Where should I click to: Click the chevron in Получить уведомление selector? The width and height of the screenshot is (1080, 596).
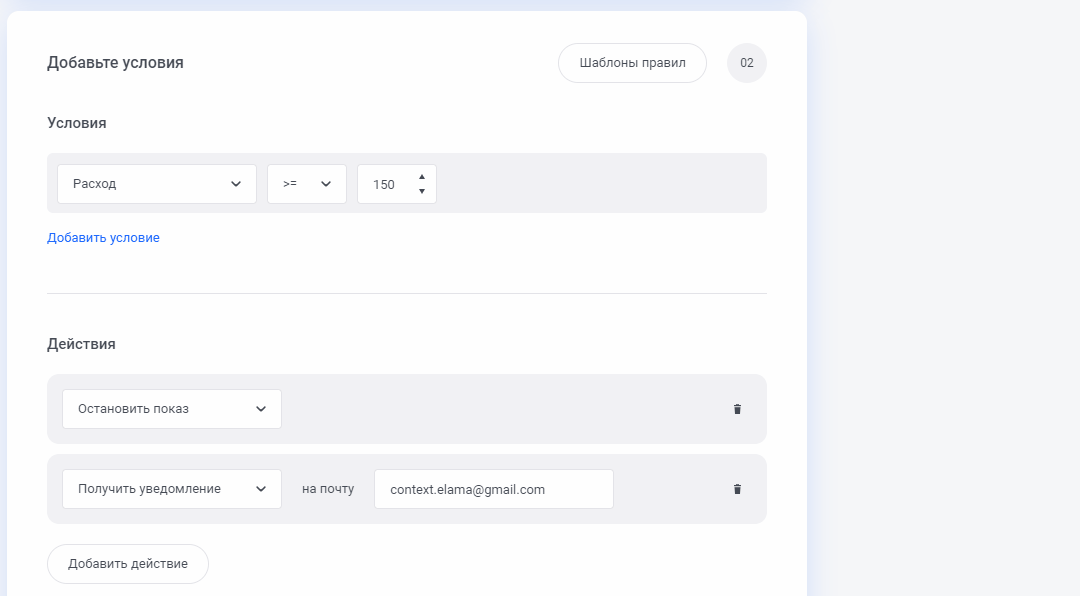point(261,489)
